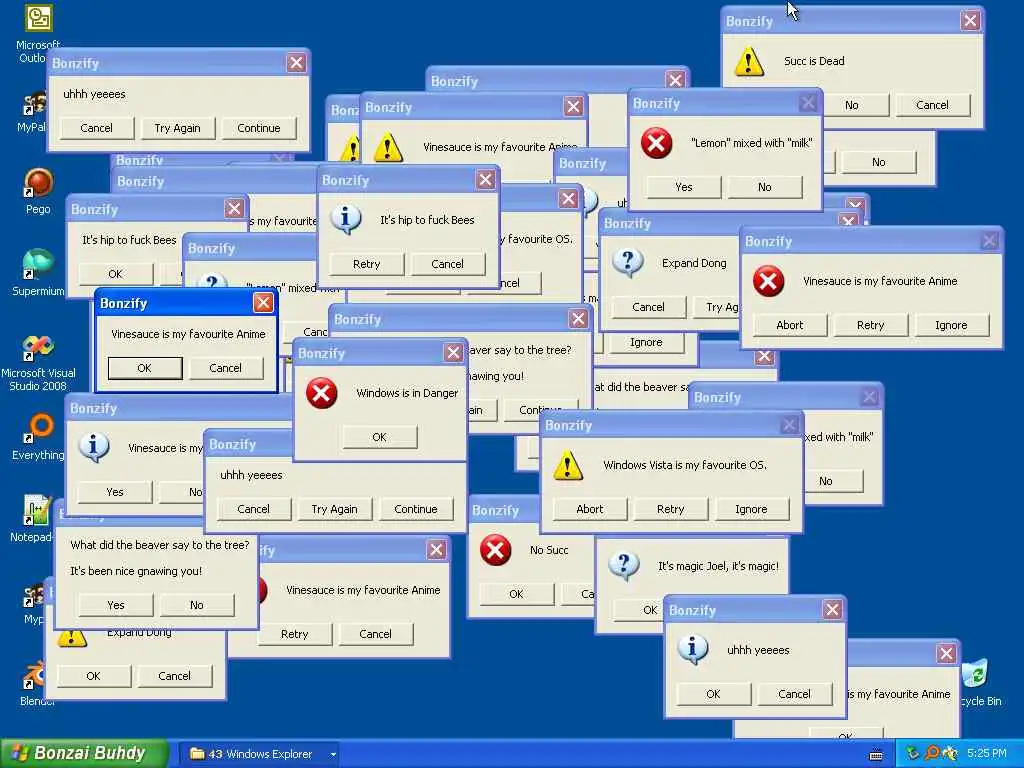Image resolution: width=1024 pixels, height=768 pixels.
Task: Click Try Again in top-left uhhh yeeees dialog
Action: [178, 128]
